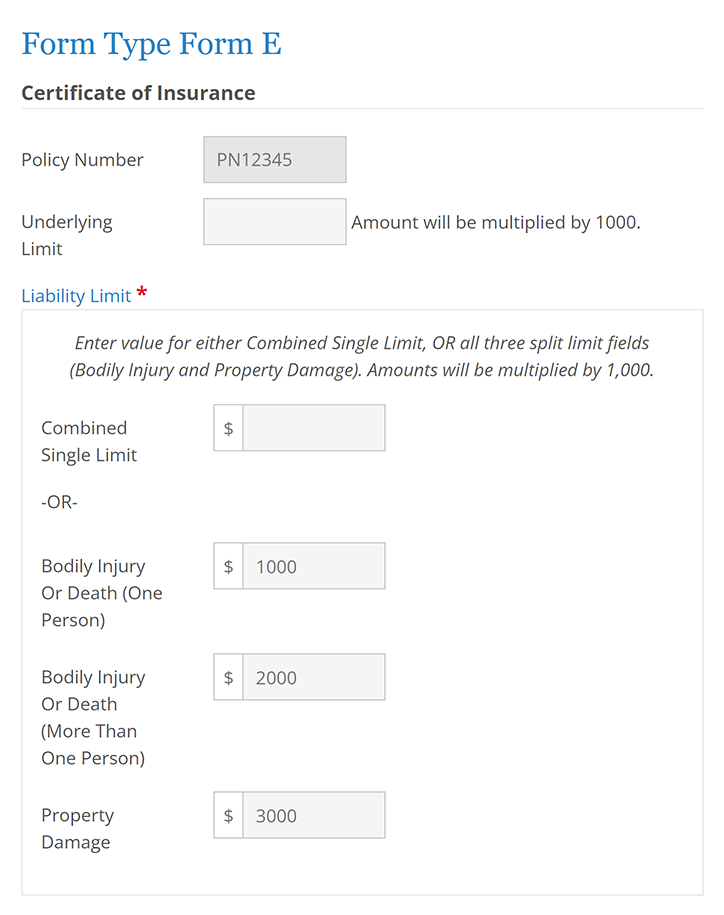Image resolution: width=724 pixels, height=915 pixels.
Task: Click the red required asterisk beside Liability Limit
Action: pyautogui.click(x=141, y=294)
